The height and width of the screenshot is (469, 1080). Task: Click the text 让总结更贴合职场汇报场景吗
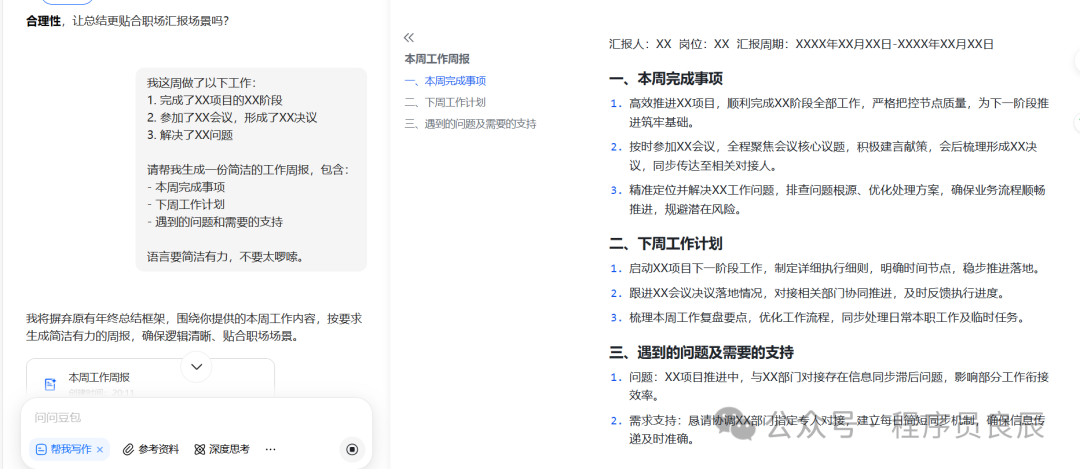click(x=150, y=21)
